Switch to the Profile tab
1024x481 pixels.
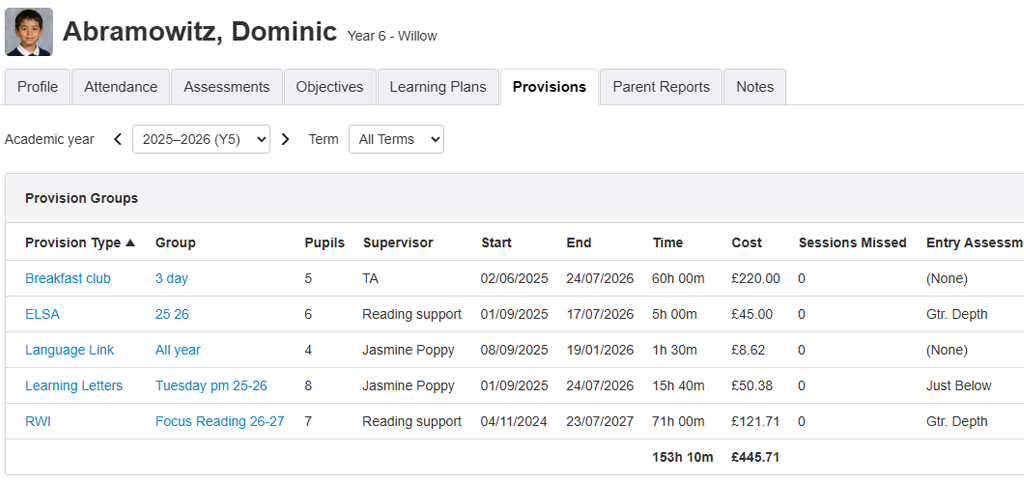click(37, 87)
